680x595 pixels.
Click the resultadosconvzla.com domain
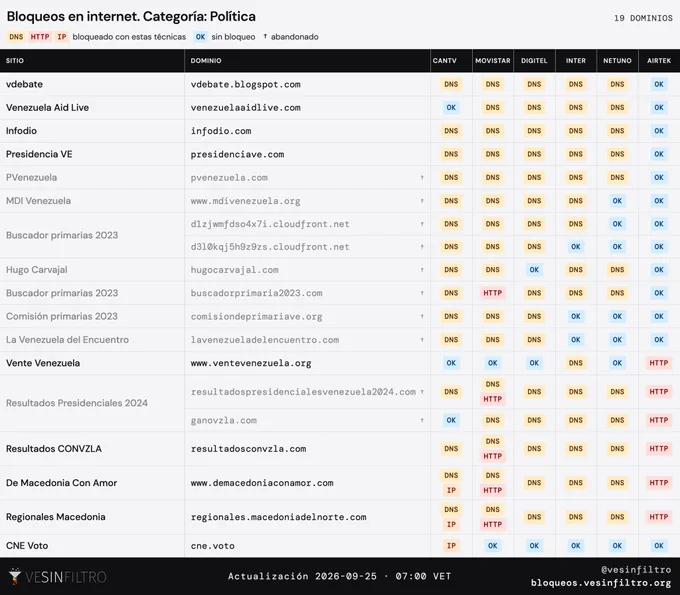[x=248, y=449]
